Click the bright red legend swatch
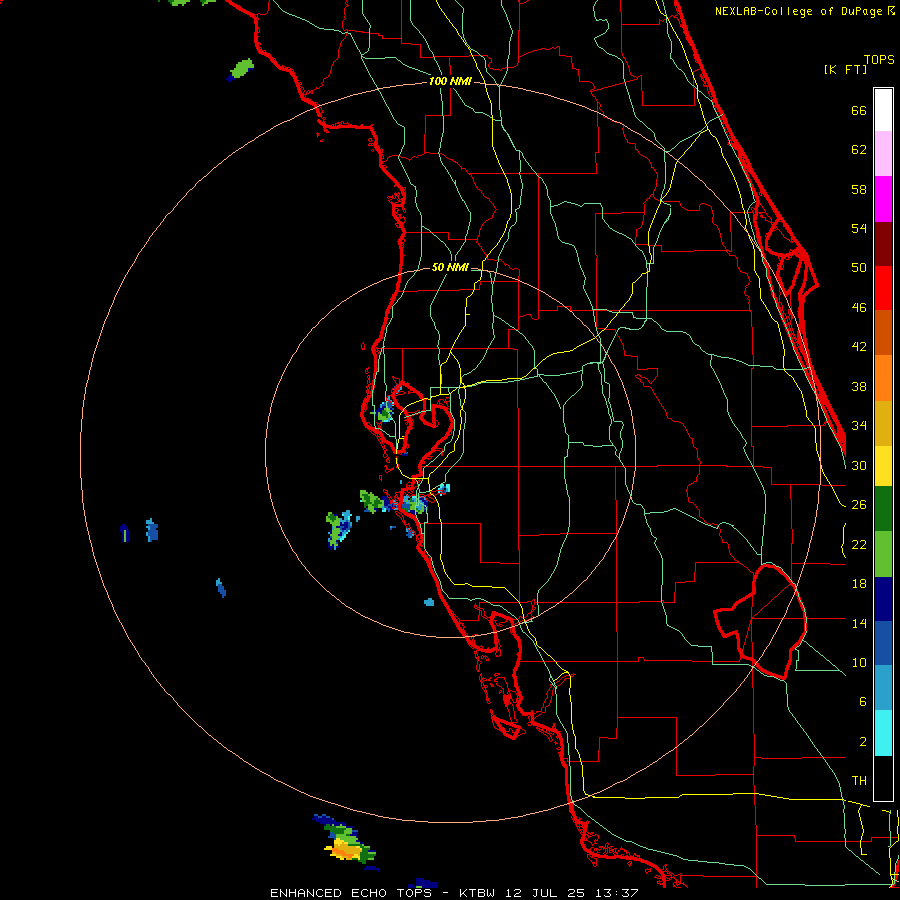This screenshot has width=900, height=900. (883, 288)
